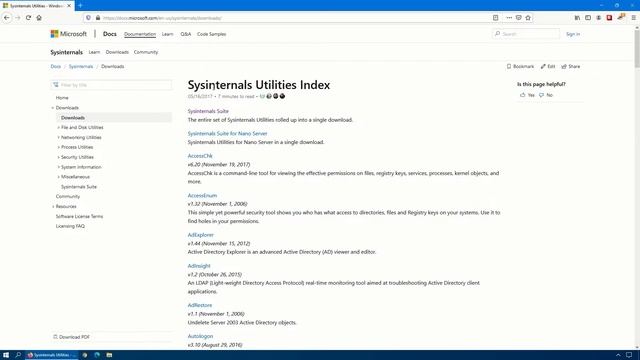The image size is (640, 360).
Task: Click the padlock site security icon
Action: pyautogui.click(x=98, y=18)
